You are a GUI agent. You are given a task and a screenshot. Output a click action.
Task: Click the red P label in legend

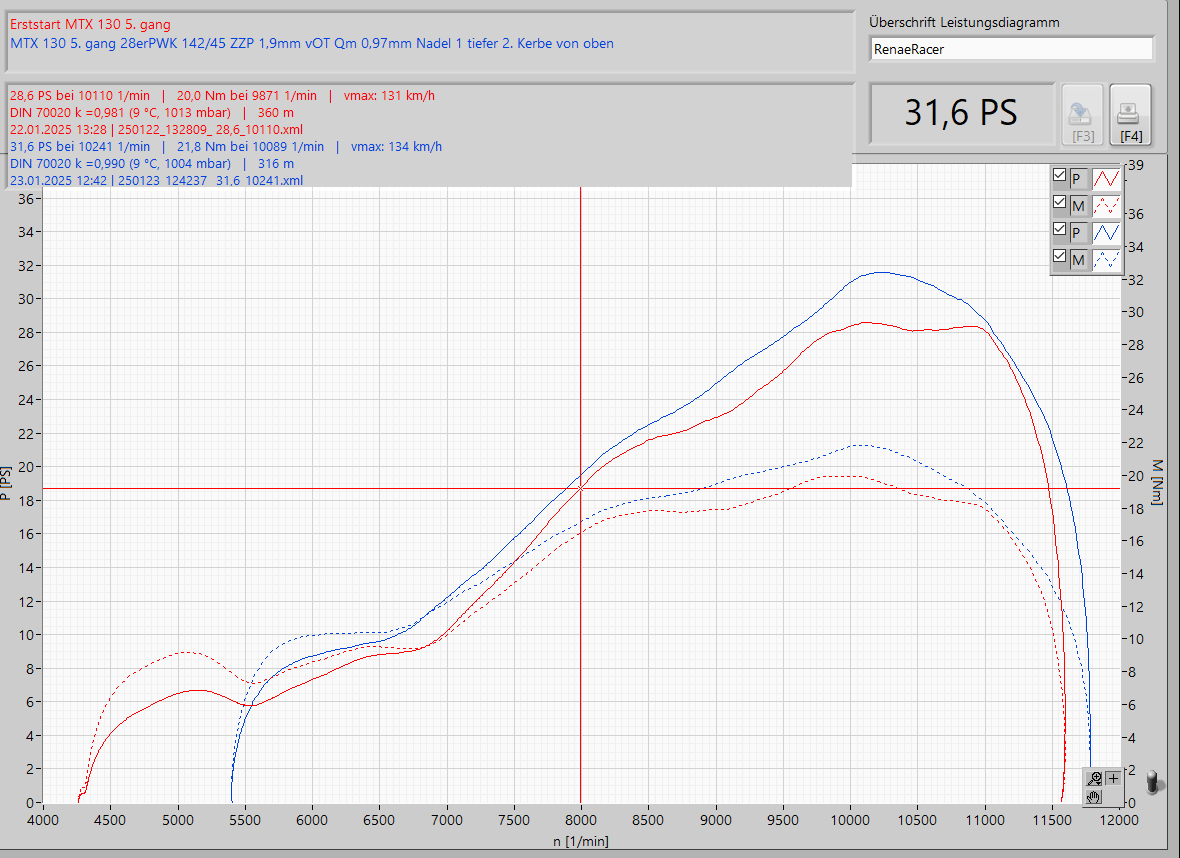(x=1077, y=179)
